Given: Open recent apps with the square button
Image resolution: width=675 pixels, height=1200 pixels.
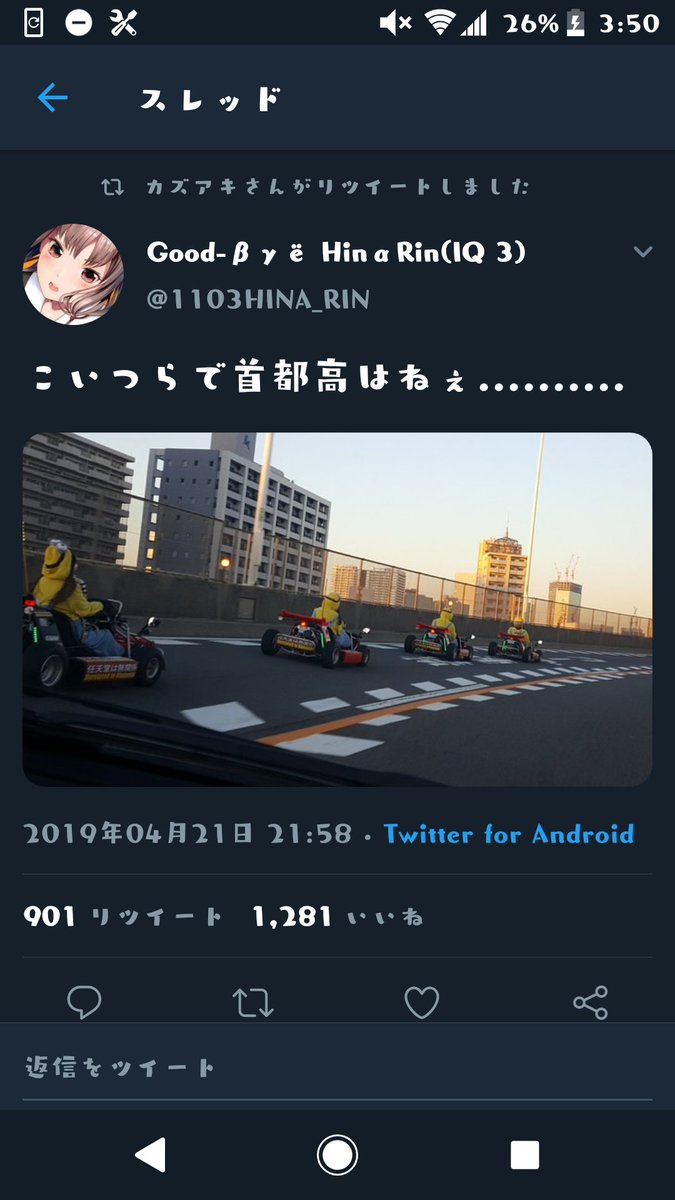Looking at the screenshot, I should (x=525, y=1155).
